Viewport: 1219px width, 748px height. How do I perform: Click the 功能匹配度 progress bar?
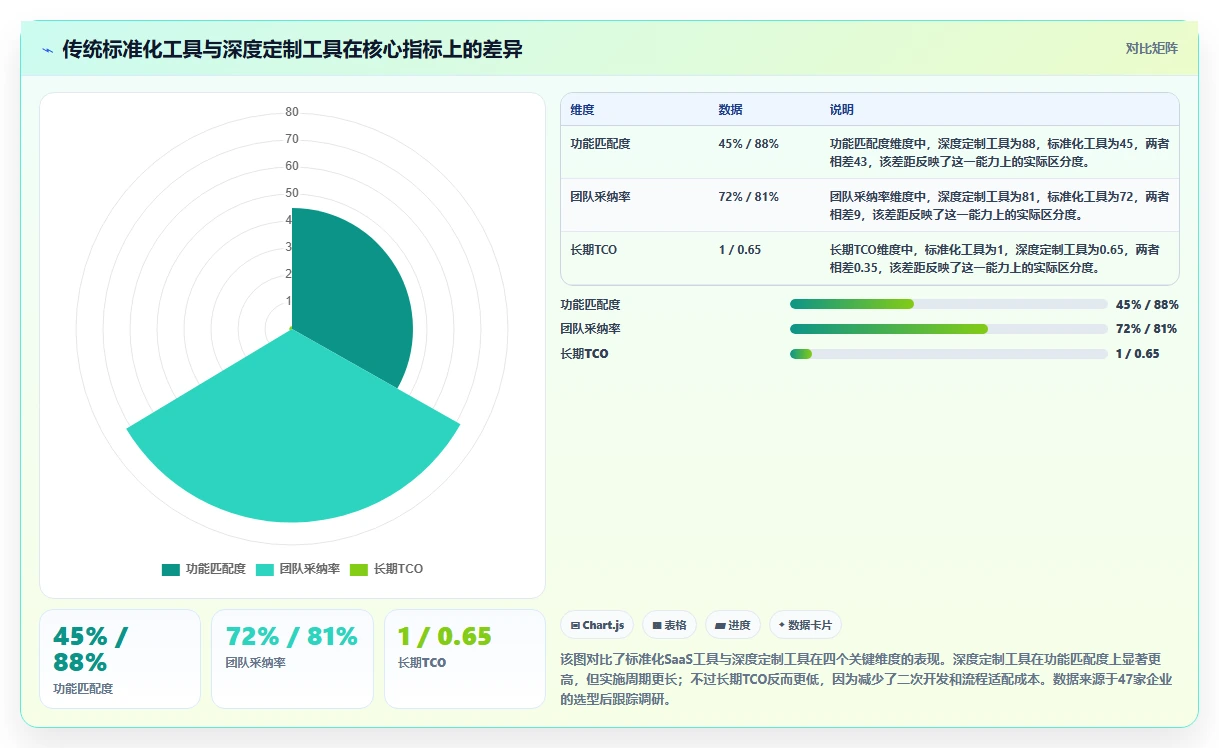(x=949, y=304)
